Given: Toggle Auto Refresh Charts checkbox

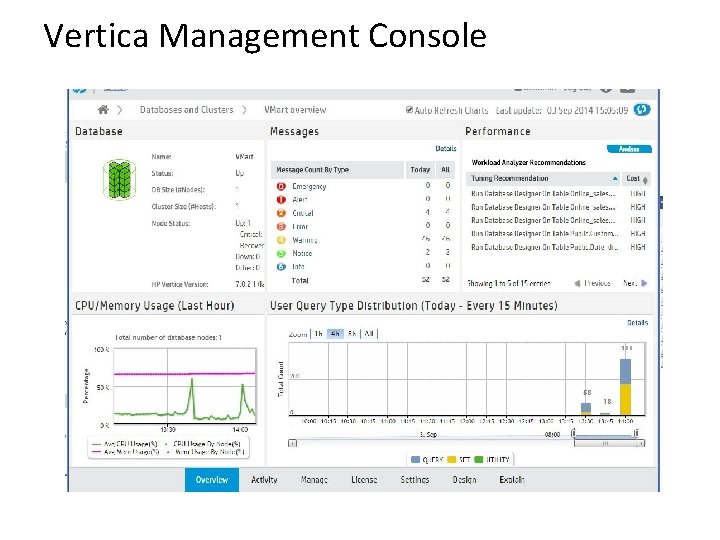Looking at the screenshot, I should click(x=409, y=110).
